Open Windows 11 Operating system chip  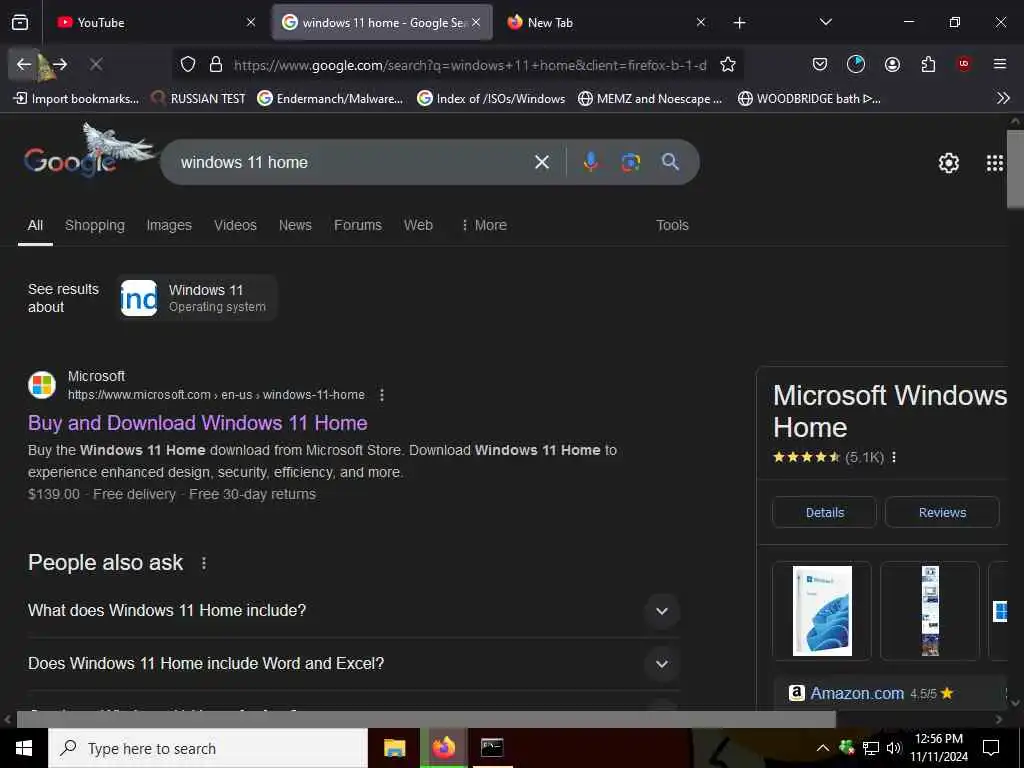(x=198, y=298)
